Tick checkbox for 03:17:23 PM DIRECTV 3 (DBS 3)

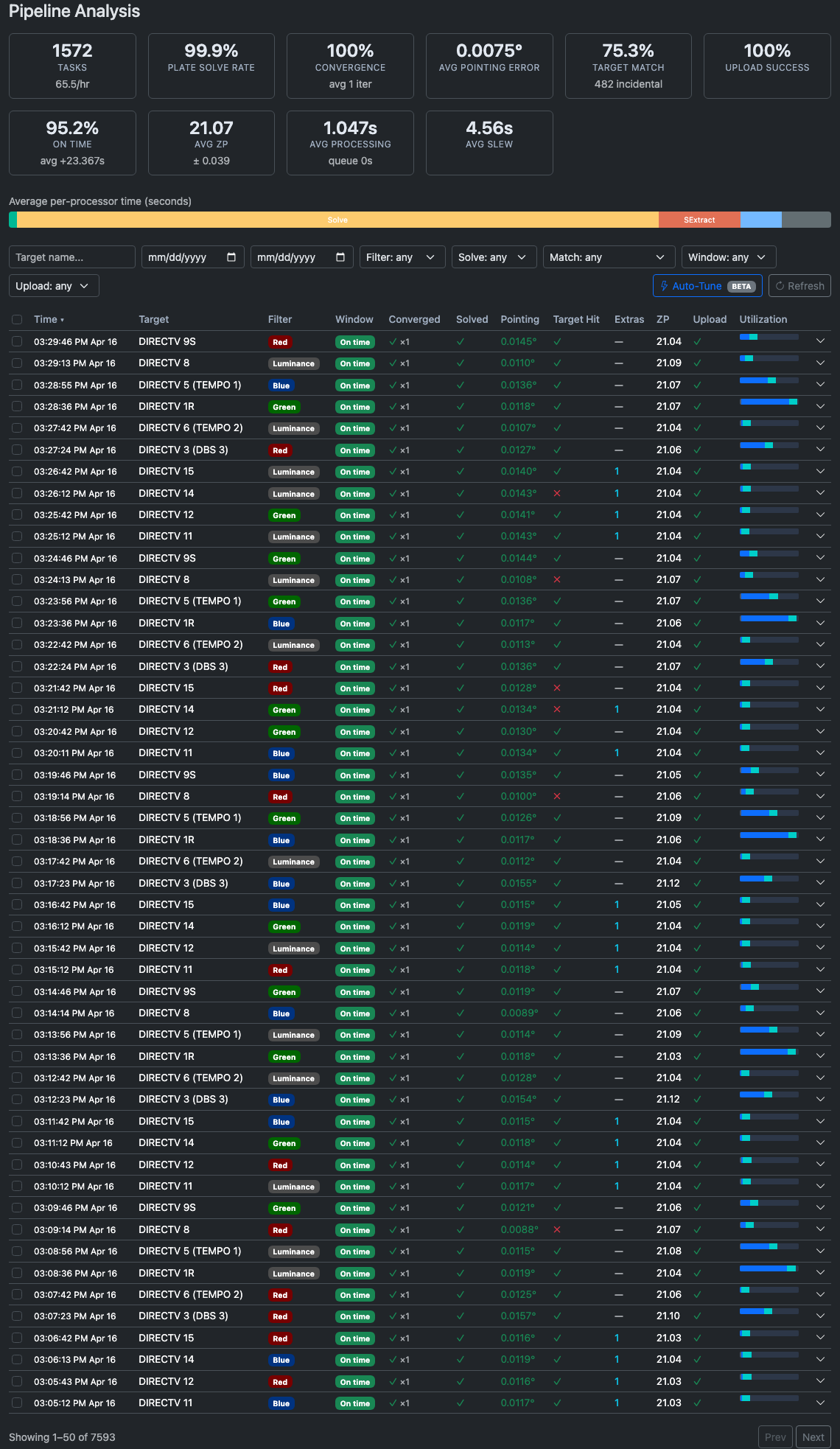click(x=17, y=884)
